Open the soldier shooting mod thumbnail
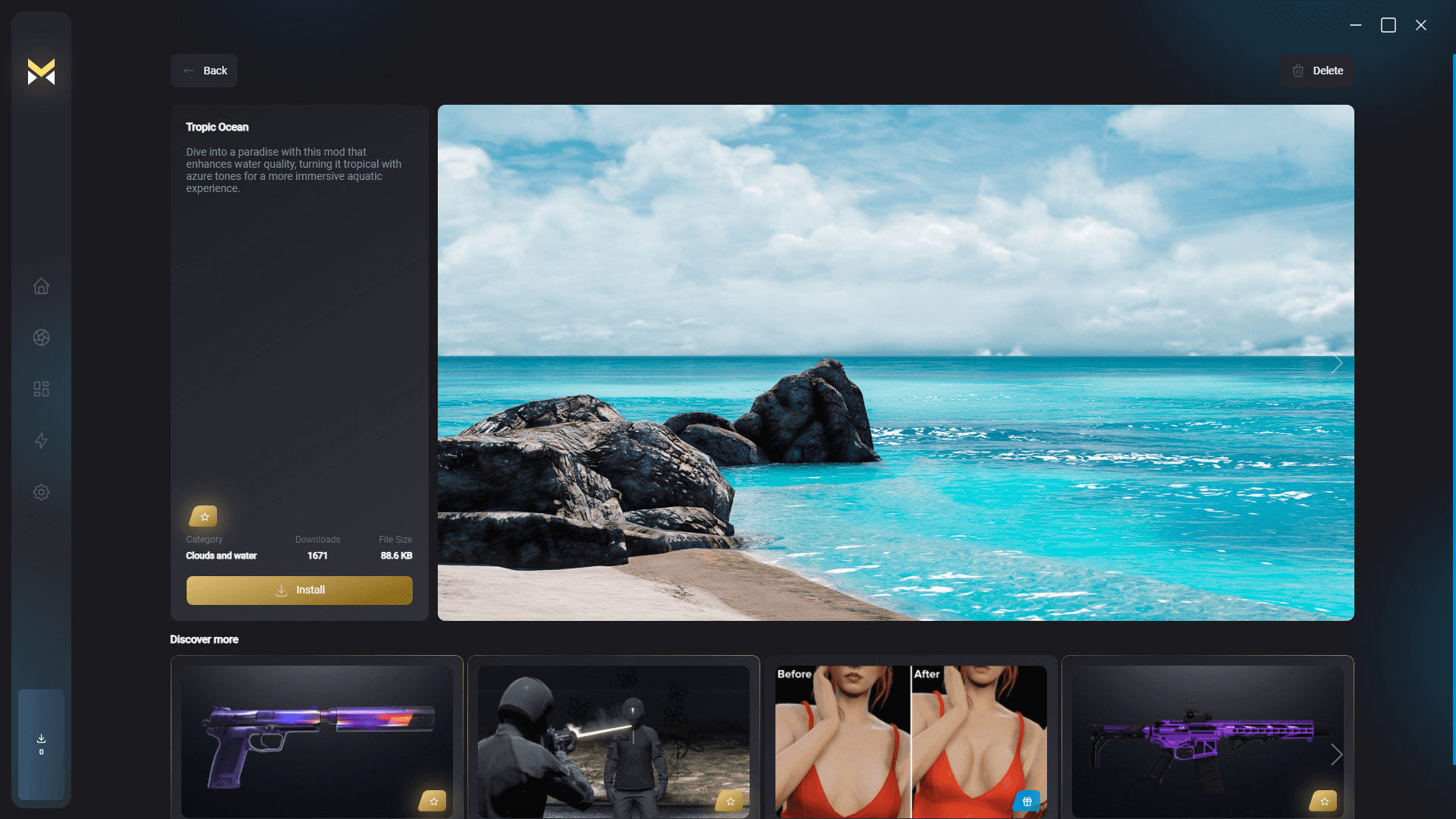Screen dimensions: 1456x819 point(613,740)
